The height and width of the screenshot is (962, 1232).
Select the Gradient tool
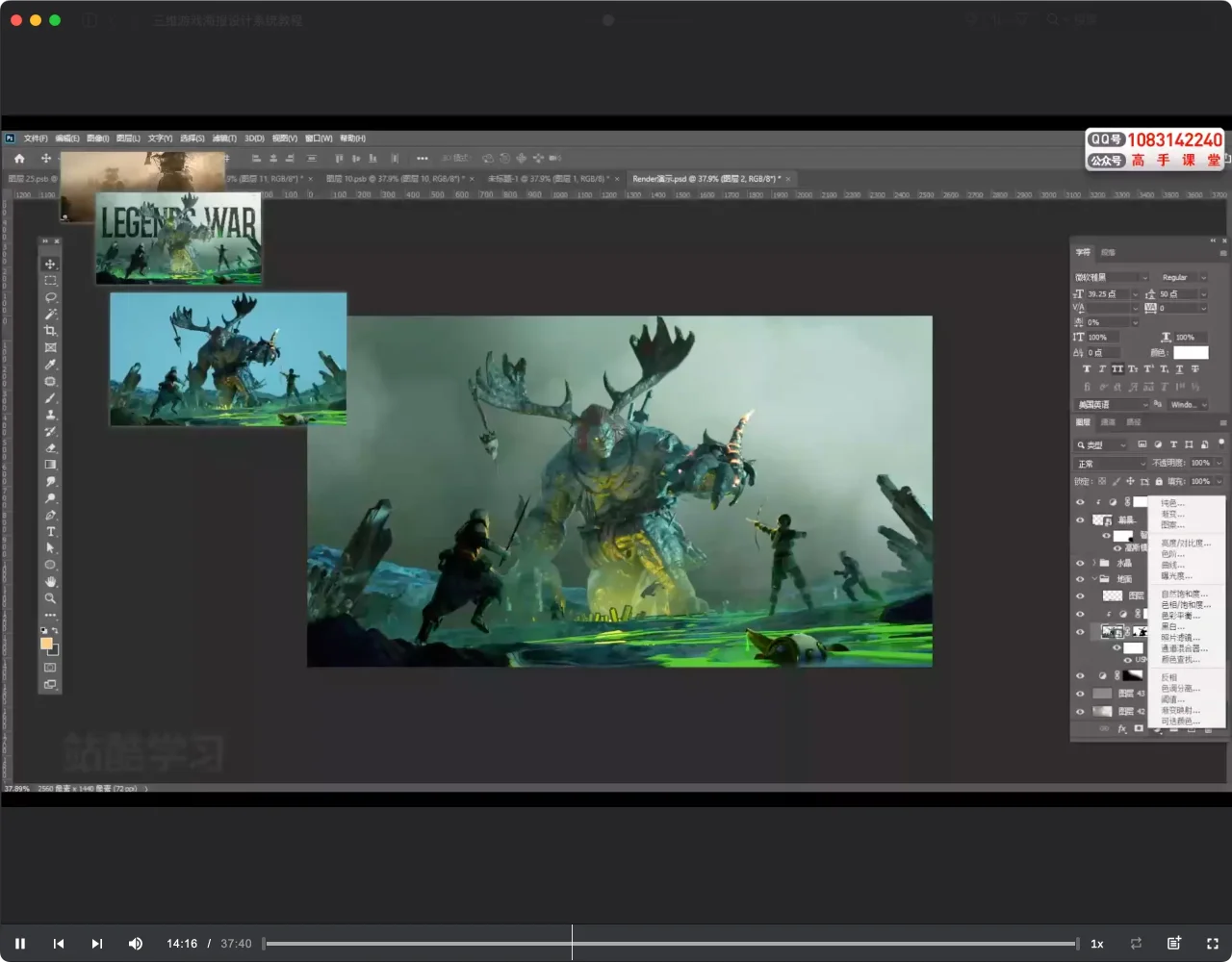pyautogui.click(x=50, y=465)
